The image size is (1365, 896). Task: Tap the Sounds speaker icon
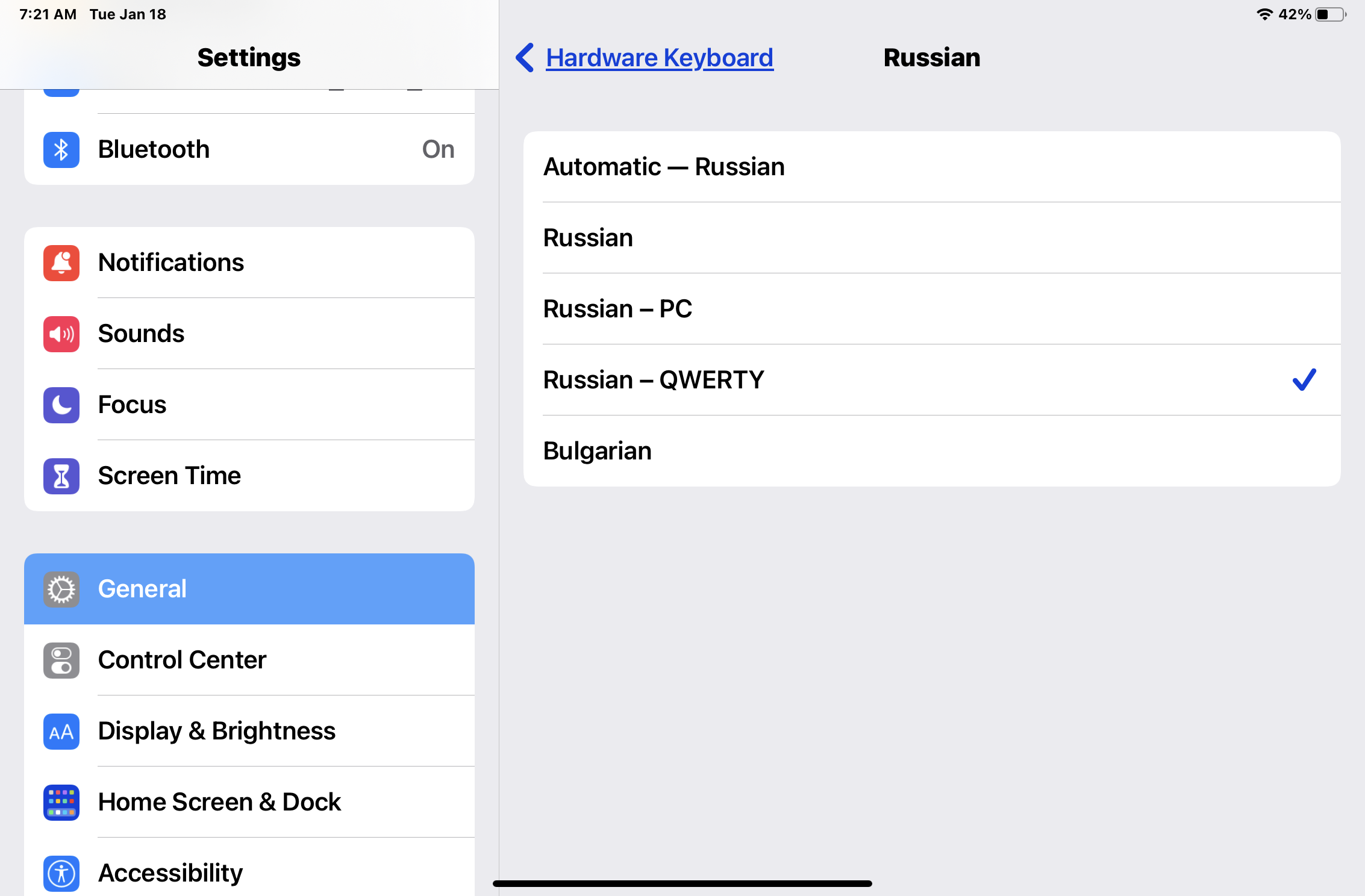click(61, 334)
